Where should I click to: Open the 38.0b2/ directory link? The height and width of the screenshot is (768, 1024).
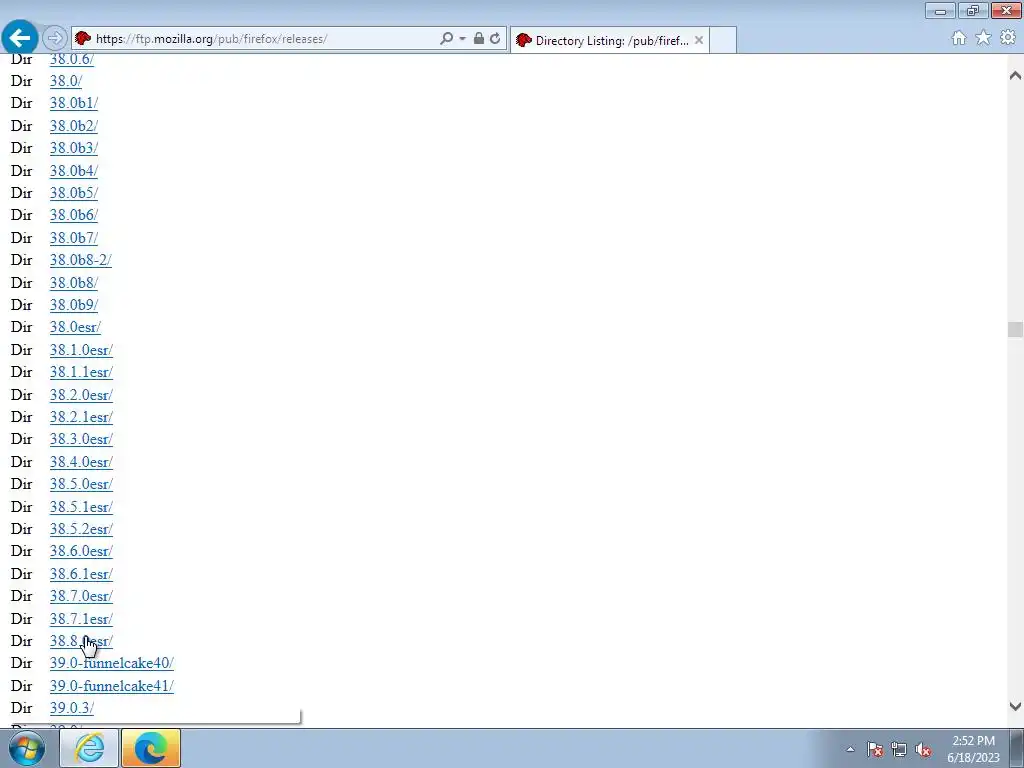(74, 126)
